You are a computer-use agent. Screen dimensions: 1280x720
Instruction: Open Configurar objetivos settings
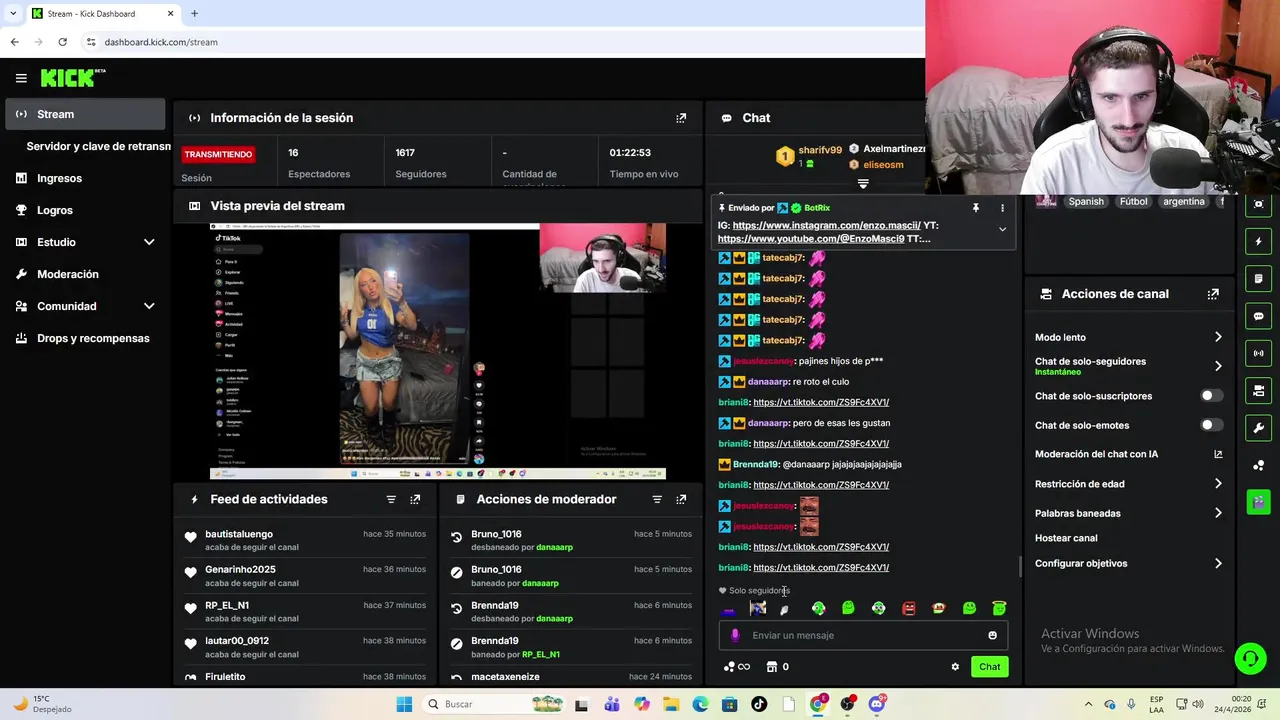(1128, 563)
